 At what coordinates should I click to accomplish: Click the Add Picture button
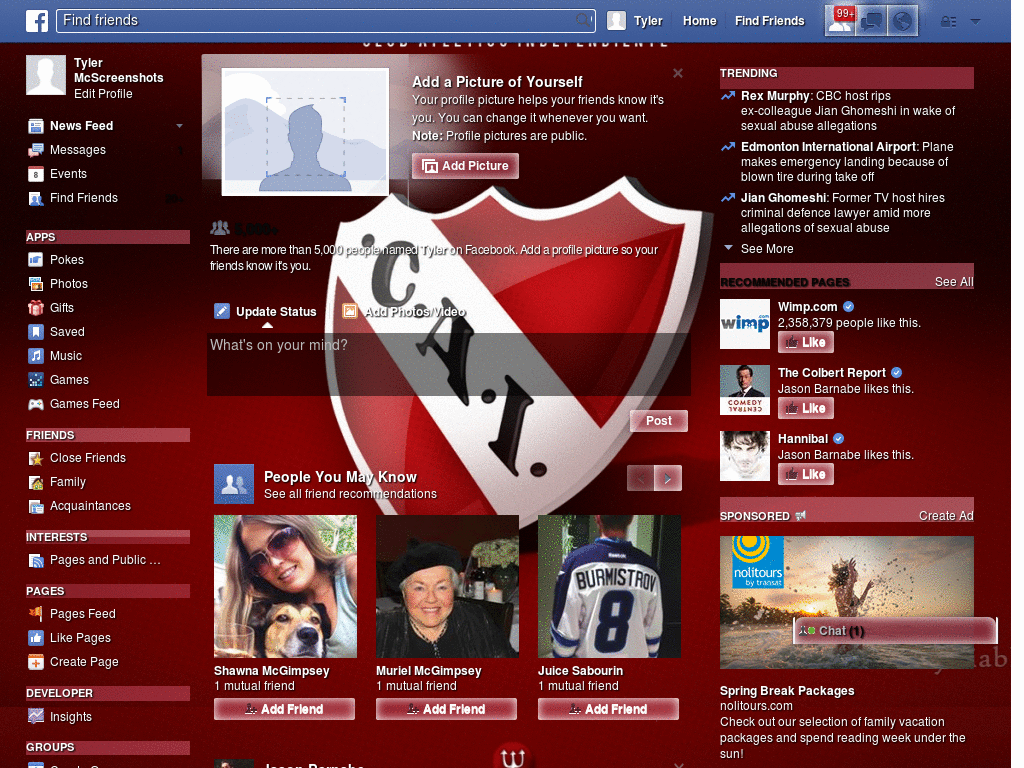pyautogui.click(x=465, y=166)
